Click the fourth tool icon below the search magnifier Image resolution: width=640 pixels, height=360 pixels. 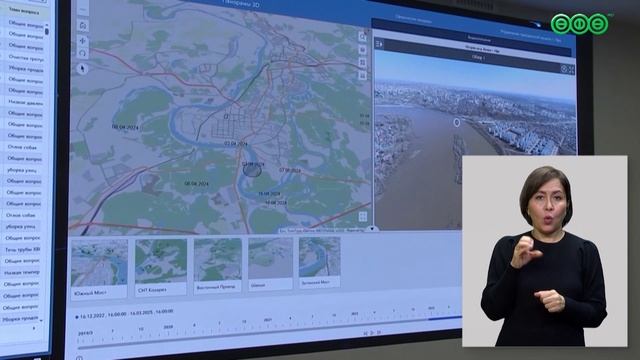pos(362,76)
